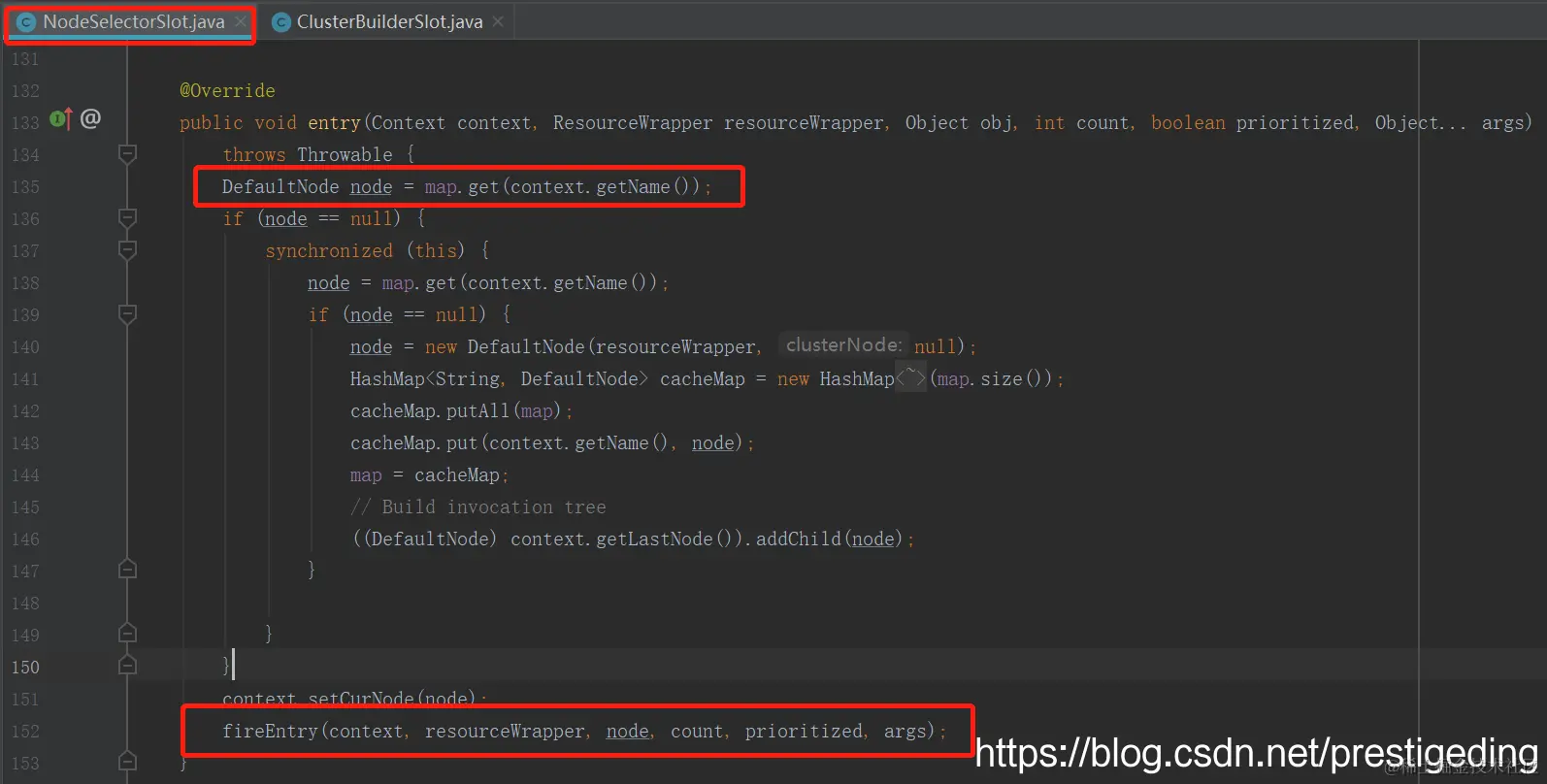
Task: Switch to ClusterBuilderSlot.java tab
Action: [x=389, y=22]
